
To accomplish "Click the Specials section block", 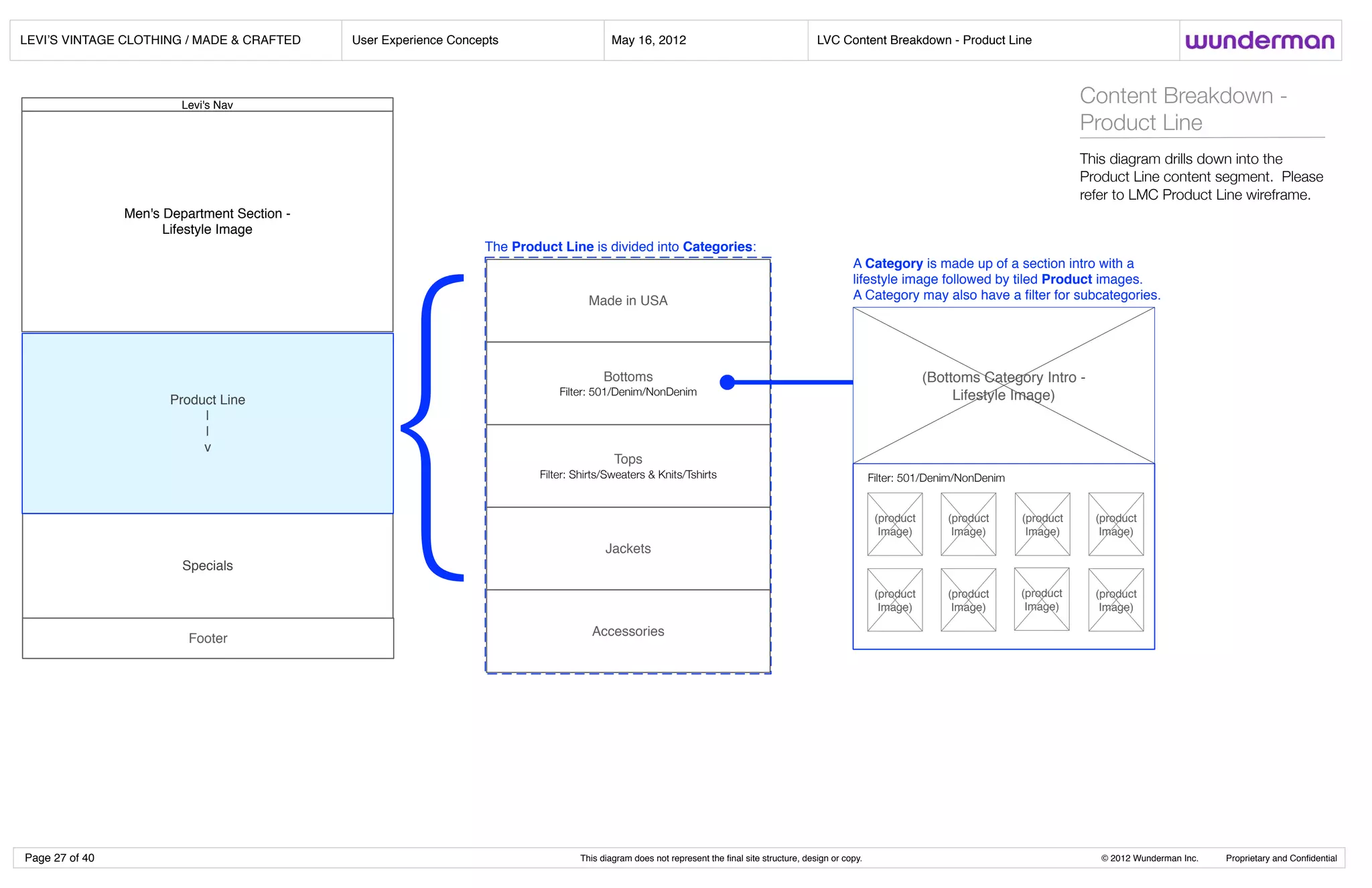I will pyautogui.click(x=208, y=566).
